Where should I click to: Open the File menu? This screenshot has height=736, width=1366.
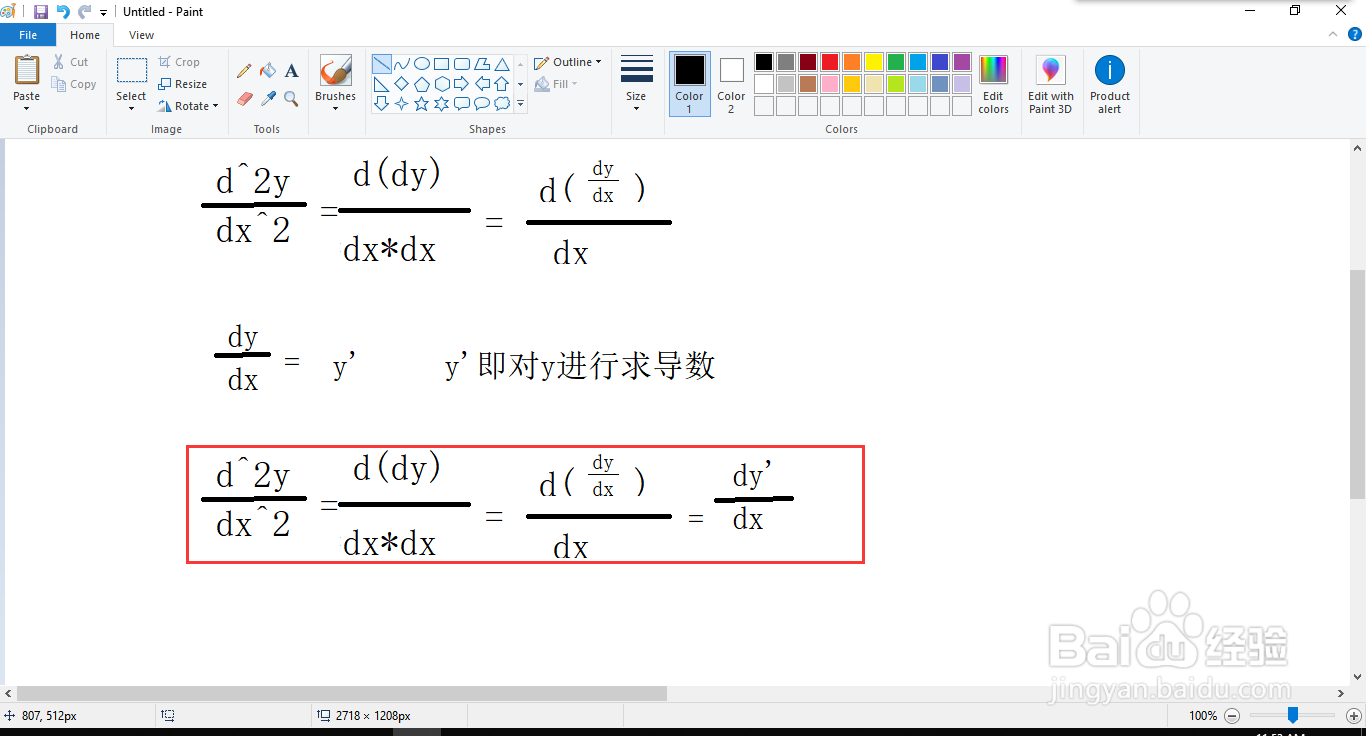click(x=28, y=34)
